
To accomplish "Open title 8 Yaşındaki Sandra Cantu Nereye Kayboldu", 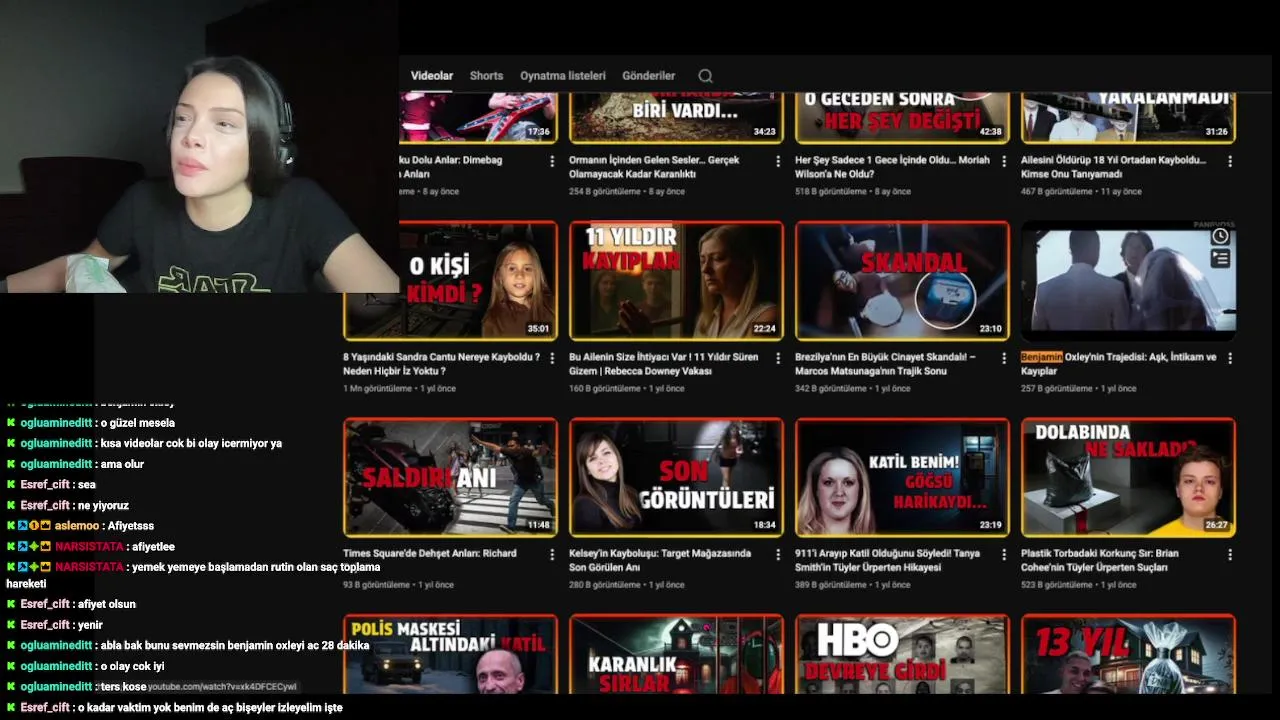I will click(x=442, y=364).
